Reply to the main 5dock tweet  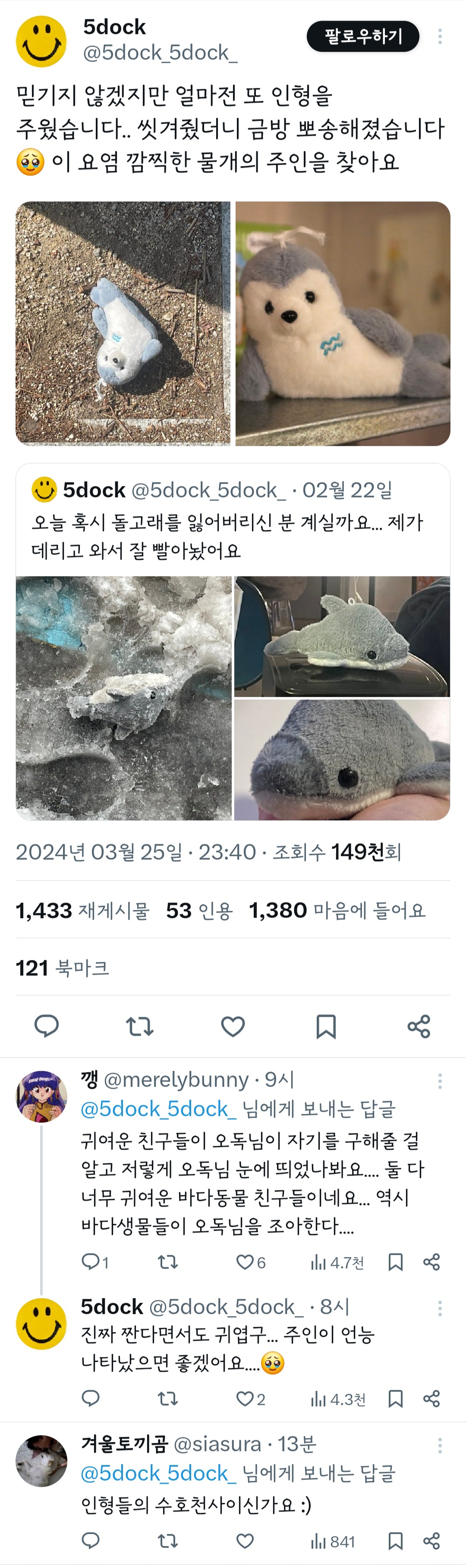tap(46, 1026)
